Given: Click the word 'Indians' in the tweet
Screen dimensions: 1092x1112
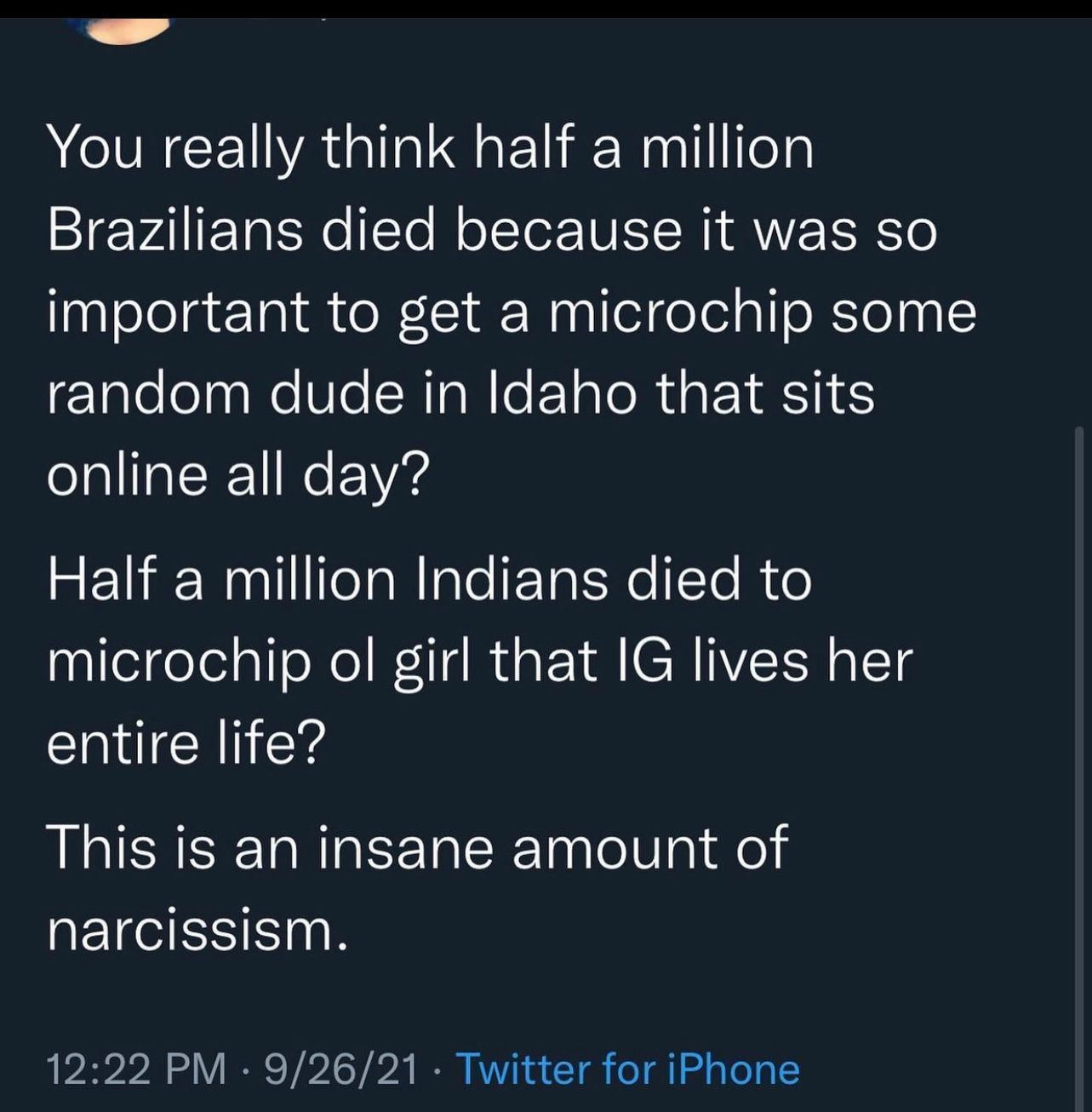Looking at the screenshot, I should click(x=512, y=580).
